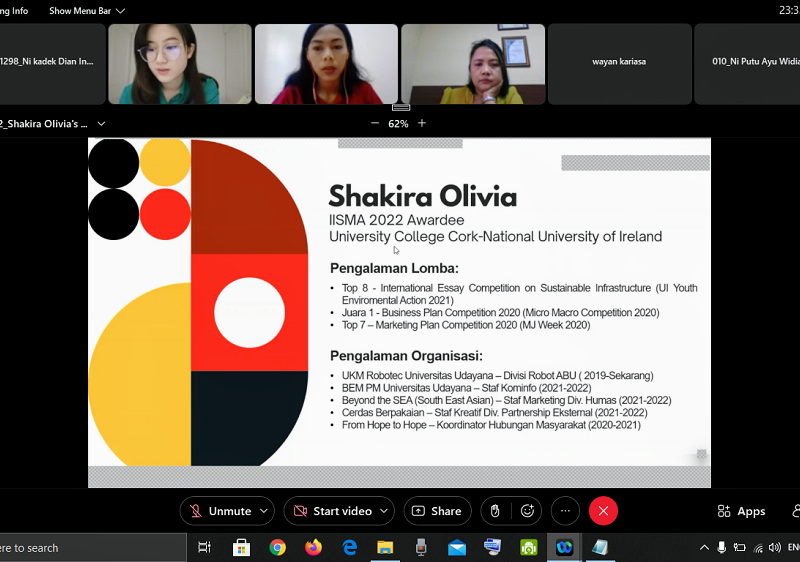Launch Google Chrome from taskbar
The image size is (800, 562).
(x=278, y=548)
